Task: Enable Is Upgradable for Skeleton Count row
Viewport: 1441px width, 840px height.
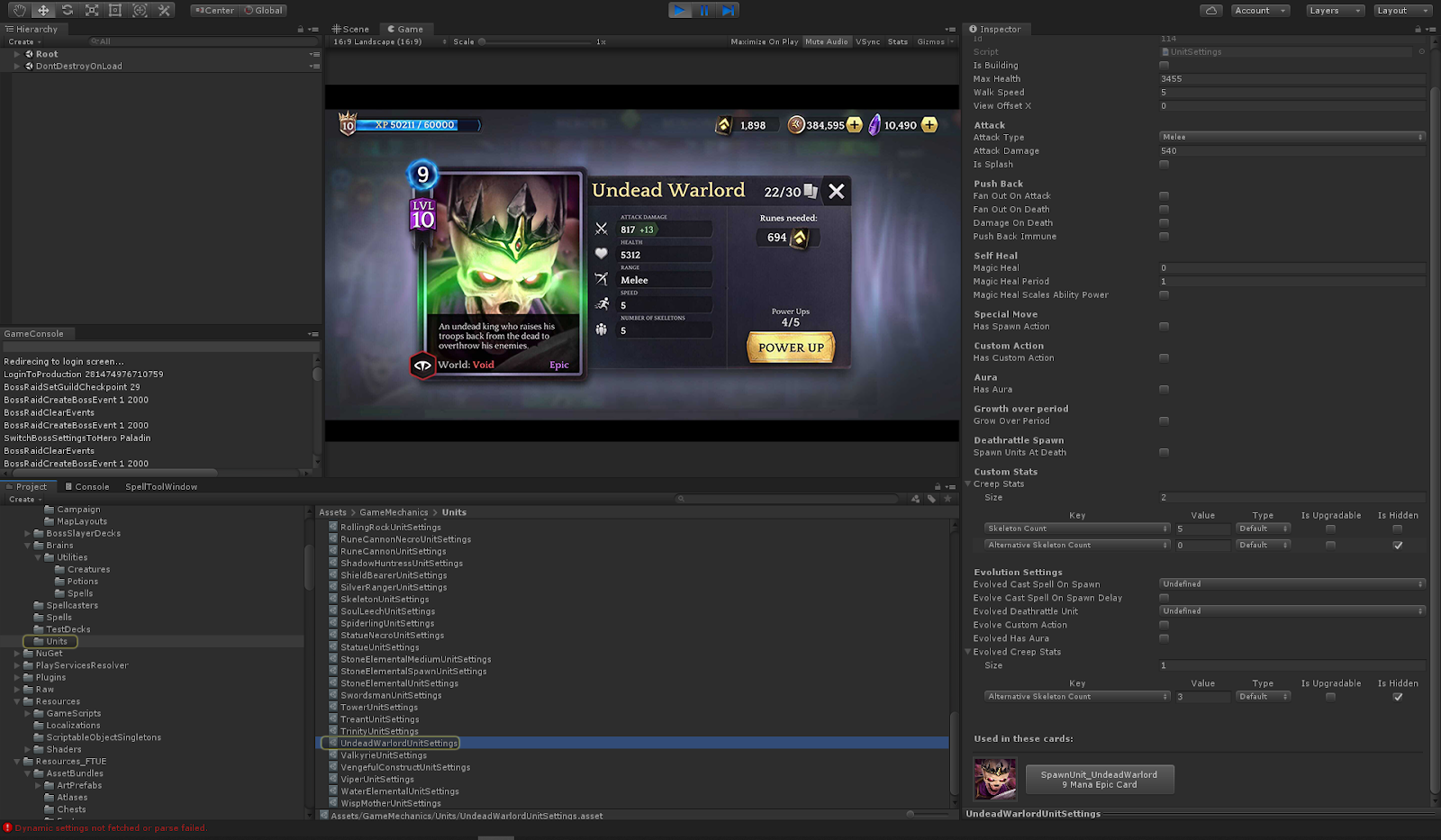Action: pos(1330,529)
